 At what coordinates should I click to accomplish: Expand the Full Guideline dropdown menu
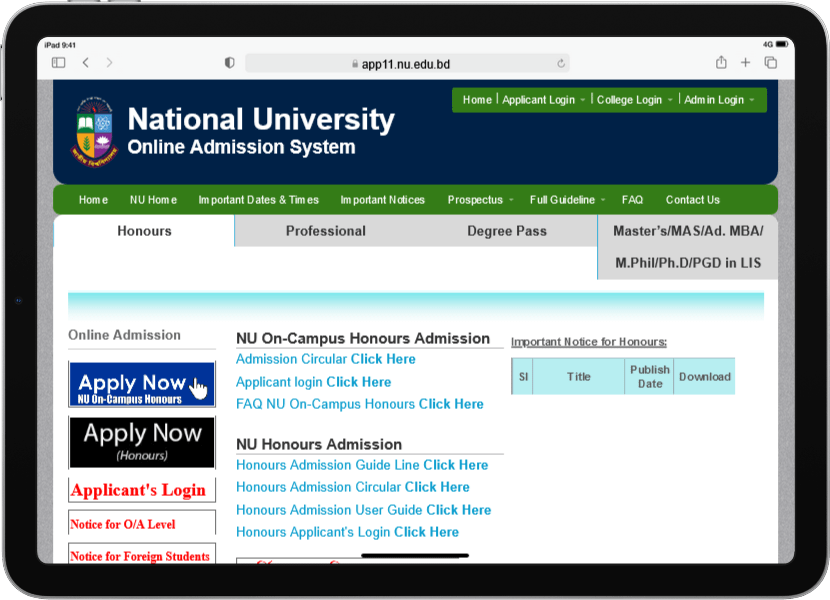[567, 200]
